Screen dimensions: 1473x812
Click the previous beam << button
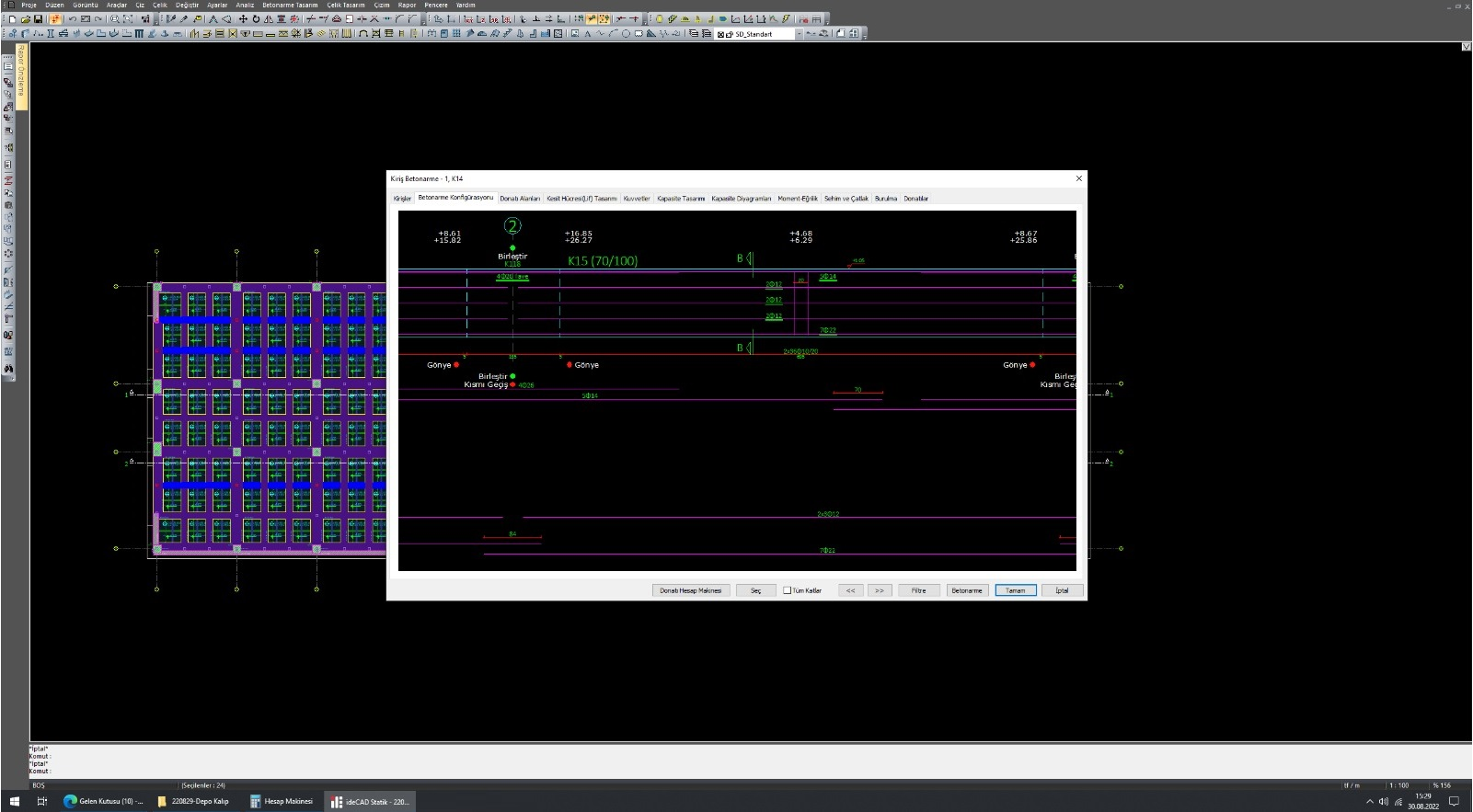coord(851,590)
